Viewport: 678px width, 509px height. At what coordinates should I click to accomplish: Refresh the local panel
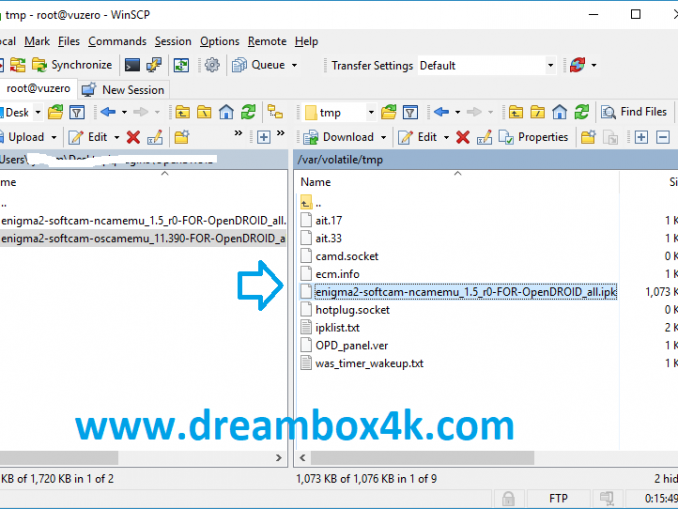248,112
